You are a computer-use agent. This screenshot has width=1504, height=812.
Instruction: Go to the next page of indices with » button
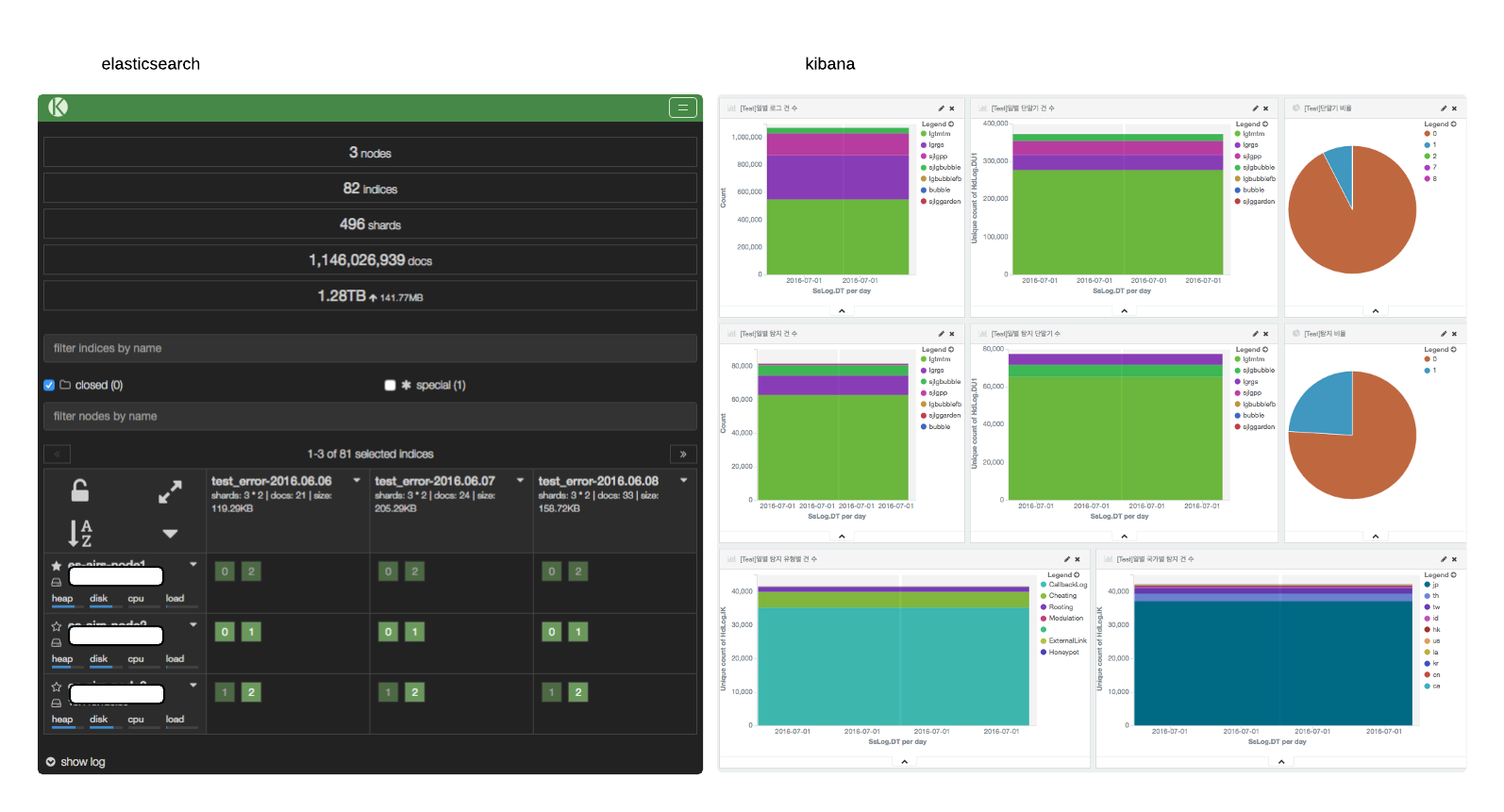[683, 455]
